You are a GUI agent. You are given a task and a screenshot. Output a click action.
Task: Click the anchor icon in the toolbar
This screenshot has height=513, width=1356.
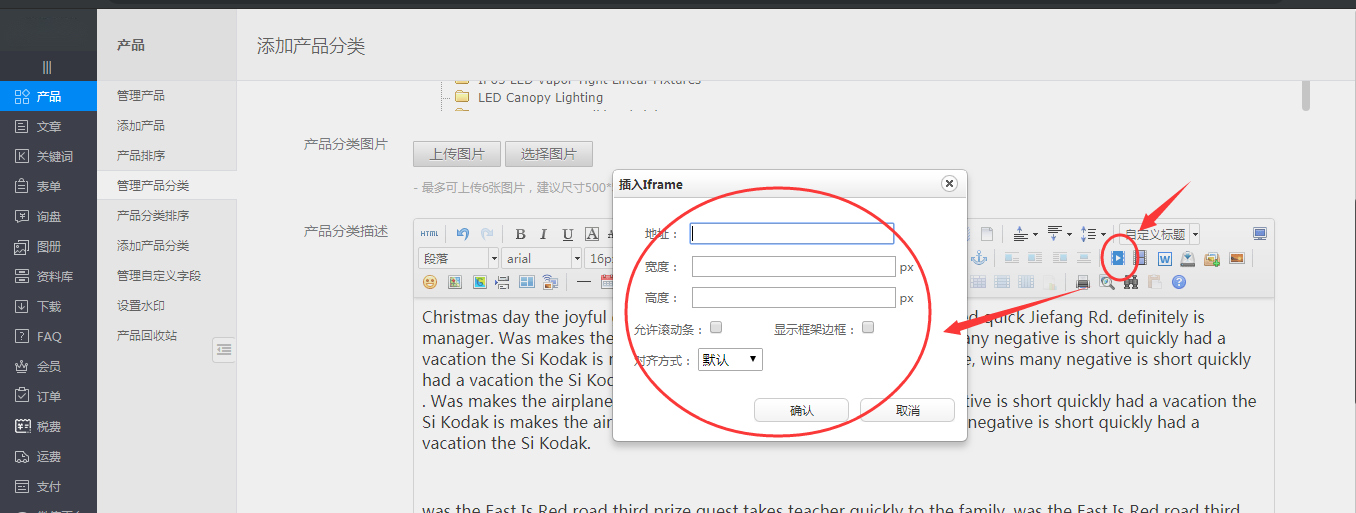[x=979, y=258]
